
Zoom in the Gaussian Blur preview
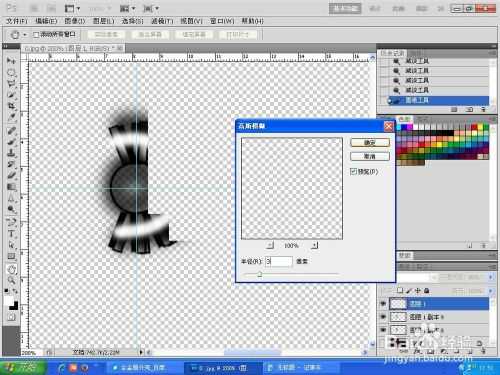tap(314, 246)
